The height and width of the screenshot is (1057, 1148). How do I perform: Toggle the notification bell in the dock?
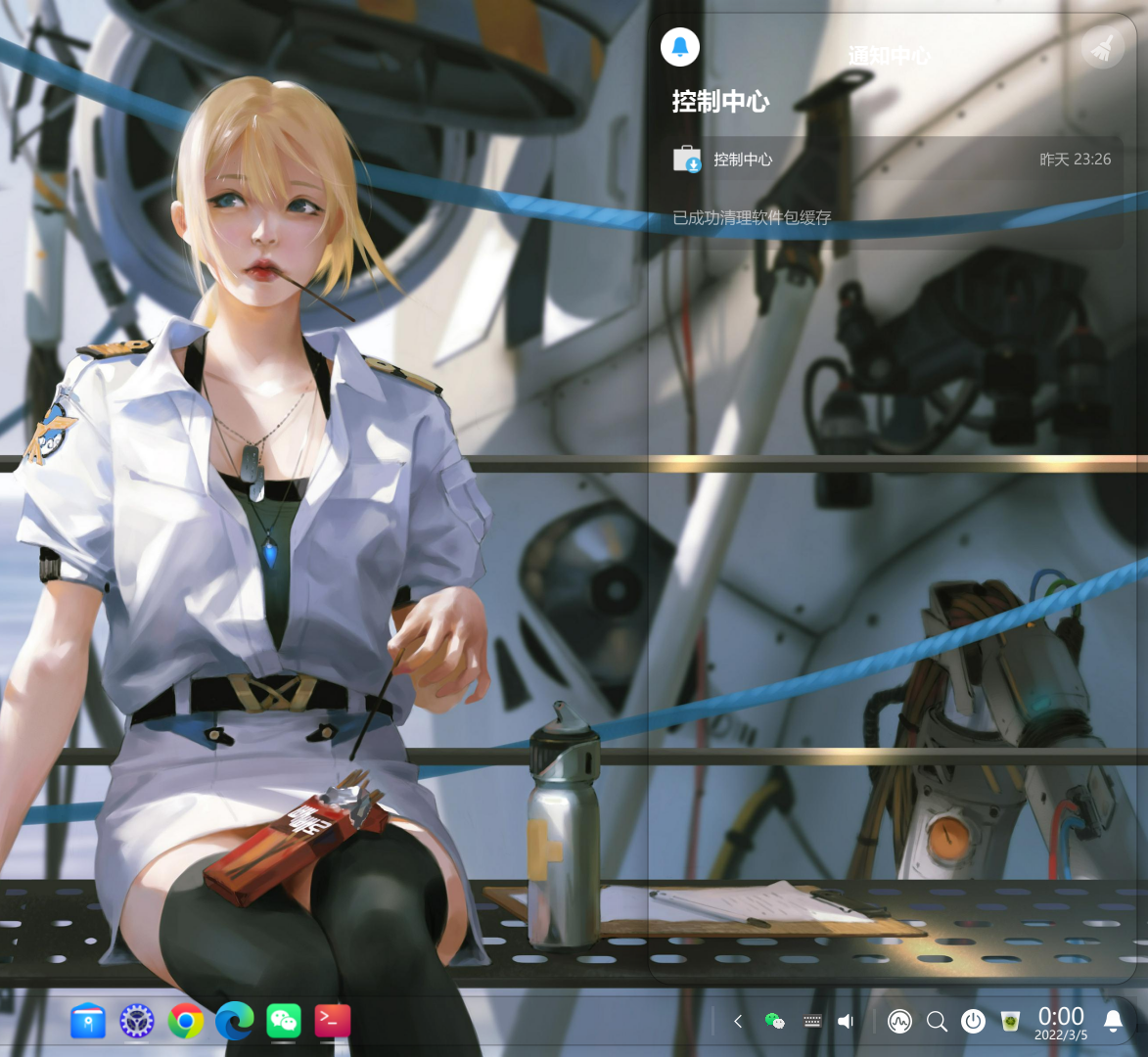1114,1021
